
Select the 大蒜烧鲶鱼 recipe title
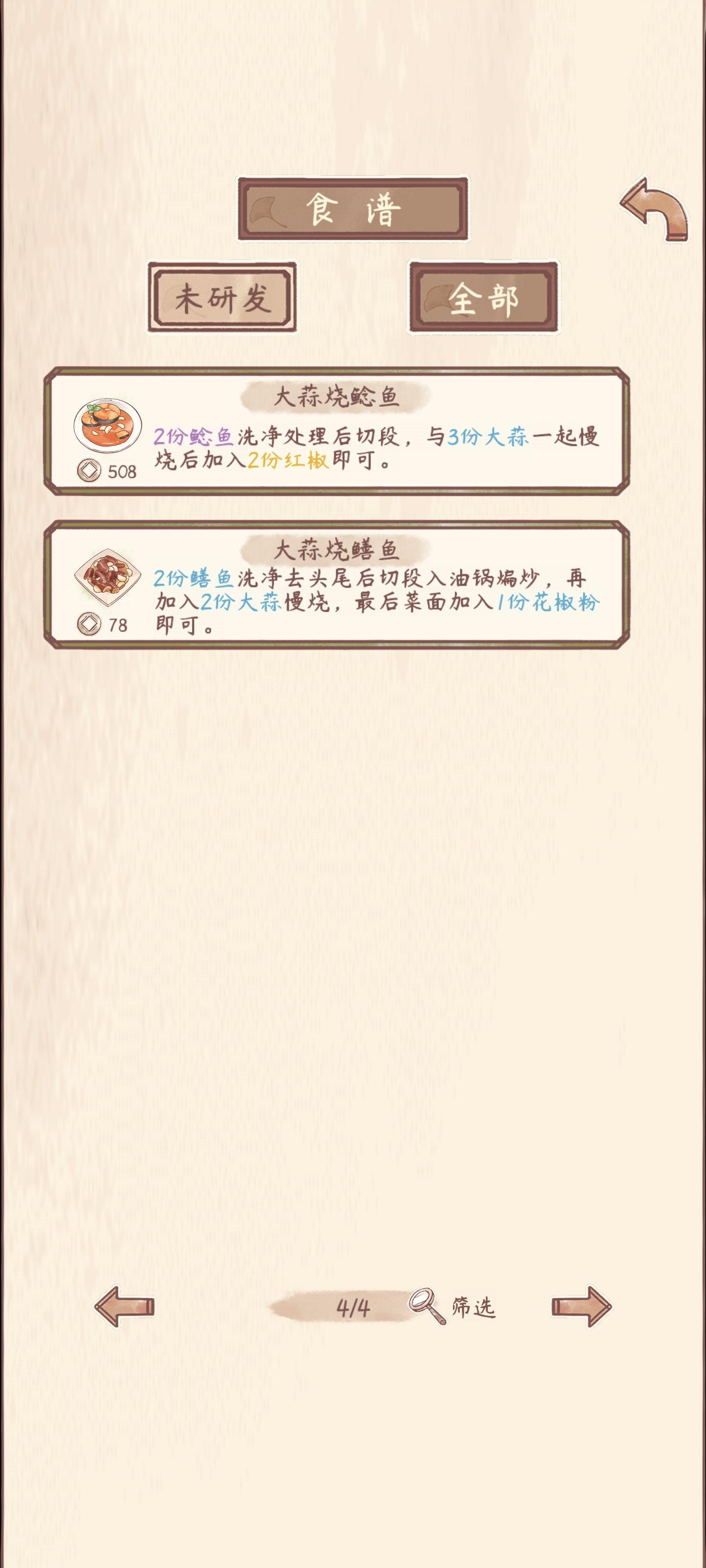coord(336,397)
